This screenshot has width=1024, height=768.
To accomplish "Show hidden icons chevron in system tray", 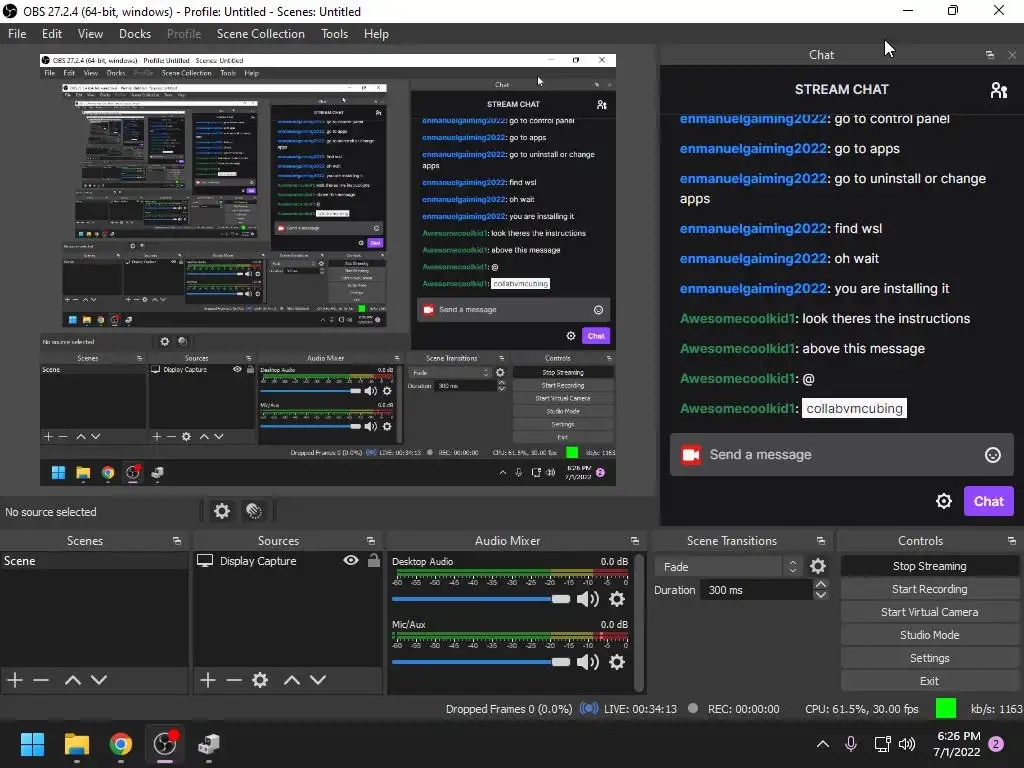I will point(823,744).
